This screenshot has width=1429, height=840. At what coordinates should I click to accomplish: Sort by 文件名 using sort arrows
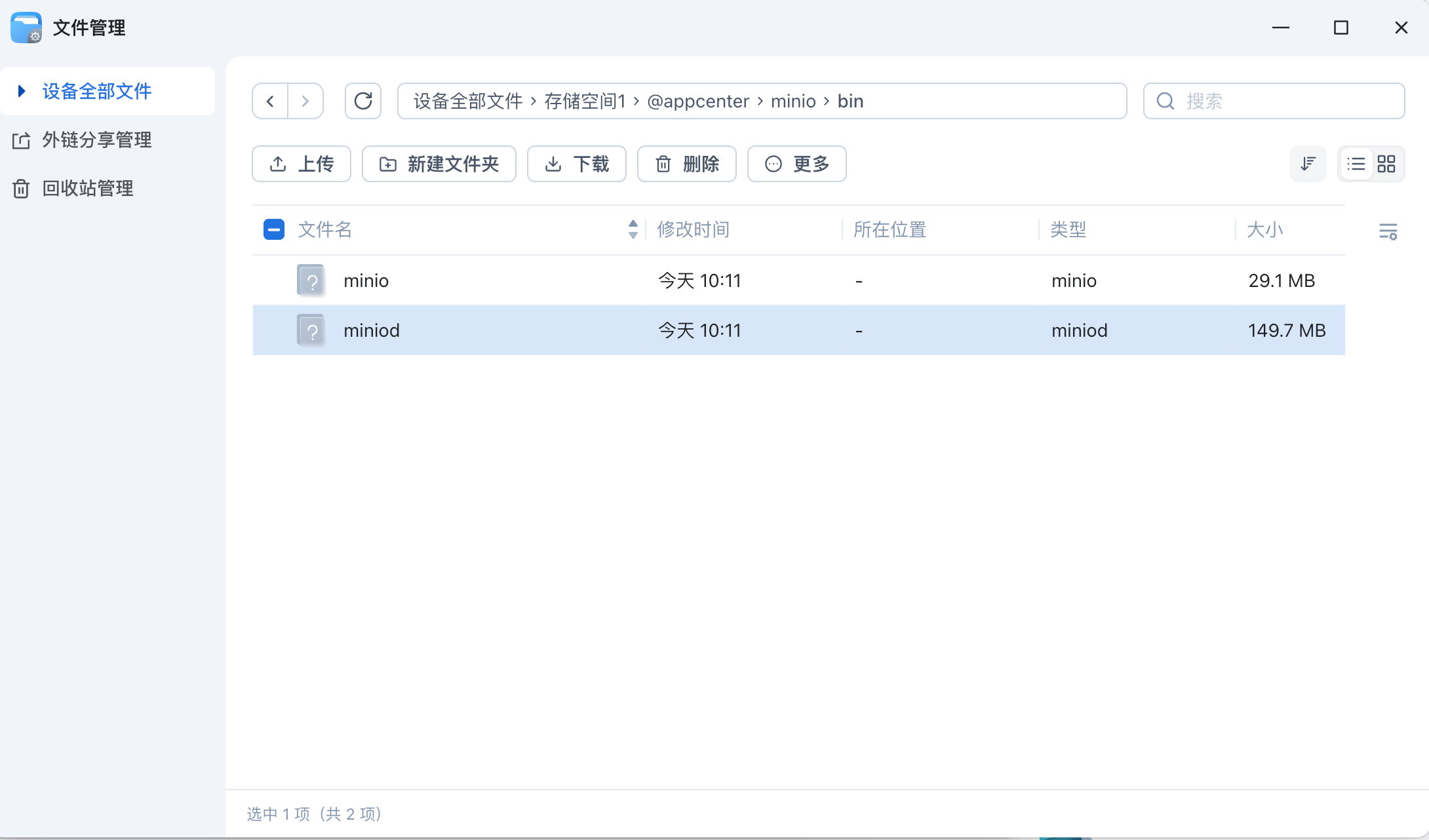(633, 229)
